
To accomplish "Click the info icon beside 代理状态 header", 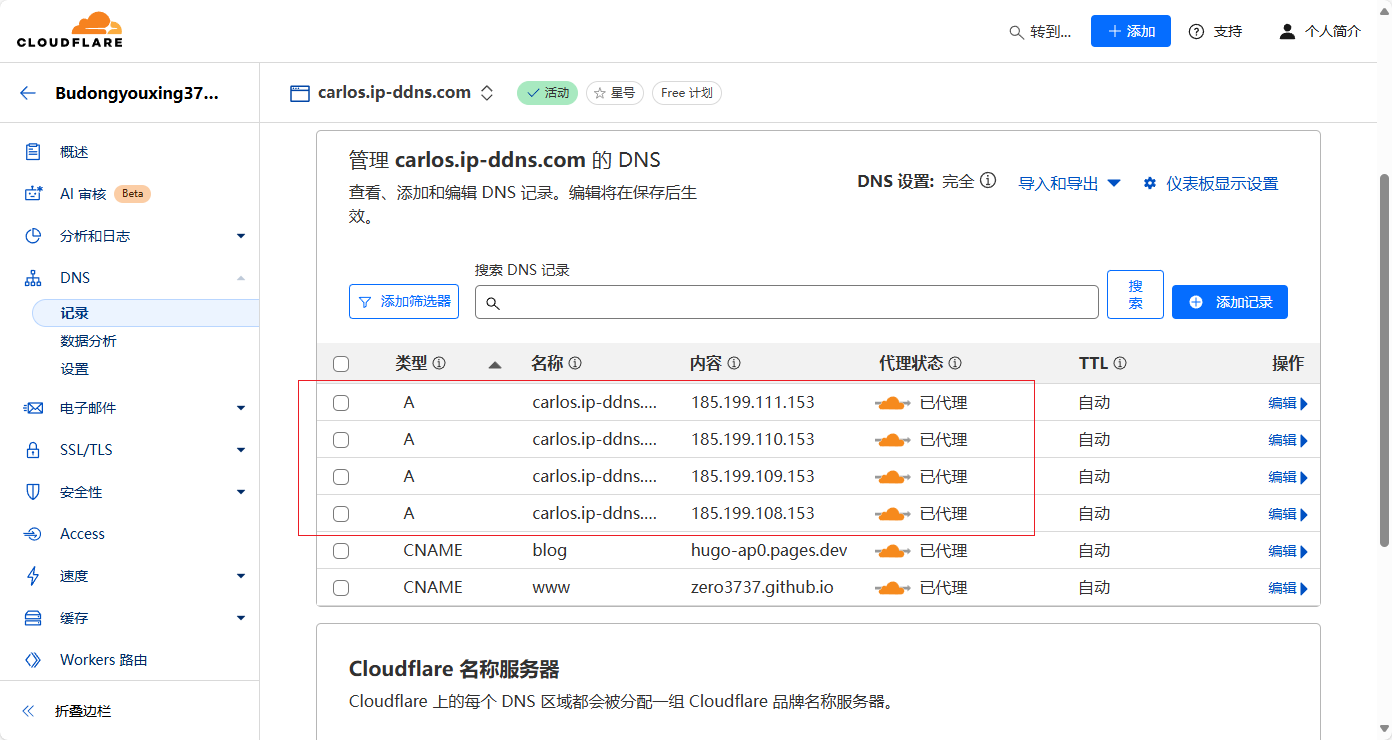I will 955,364.
